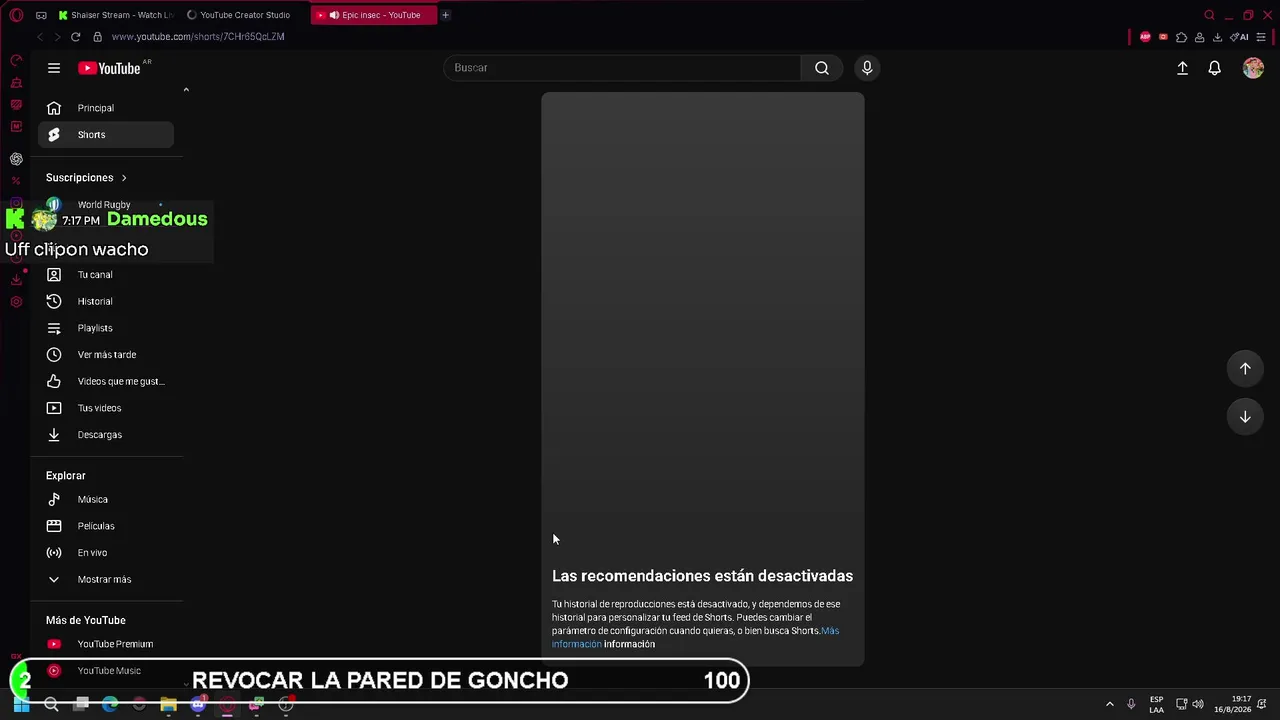The image size is (1280, 720).
Task: Go to the YouTube home logo
Action: coord(109,68)
